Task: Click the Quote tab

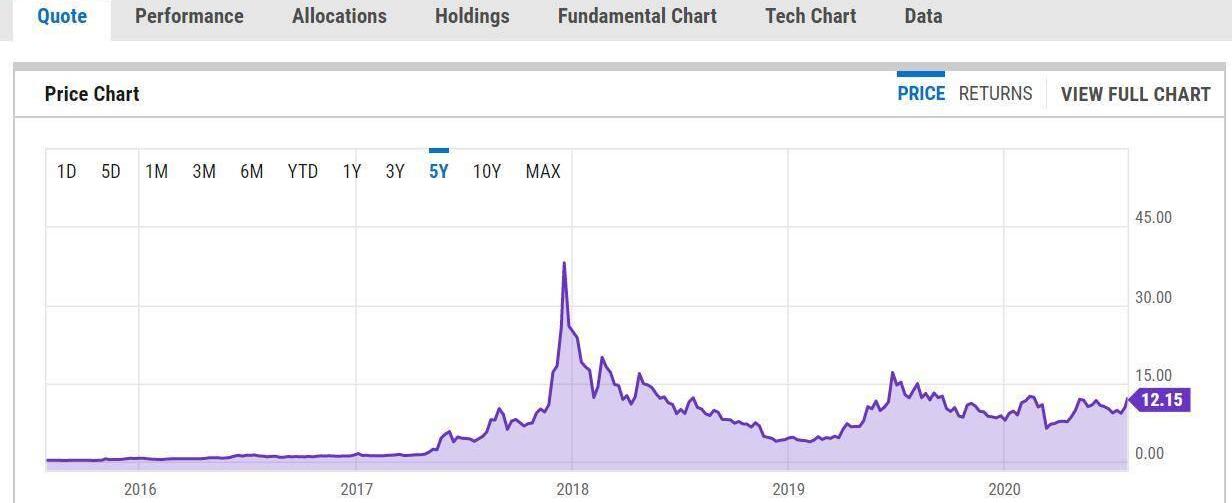Action: point(62,16)
